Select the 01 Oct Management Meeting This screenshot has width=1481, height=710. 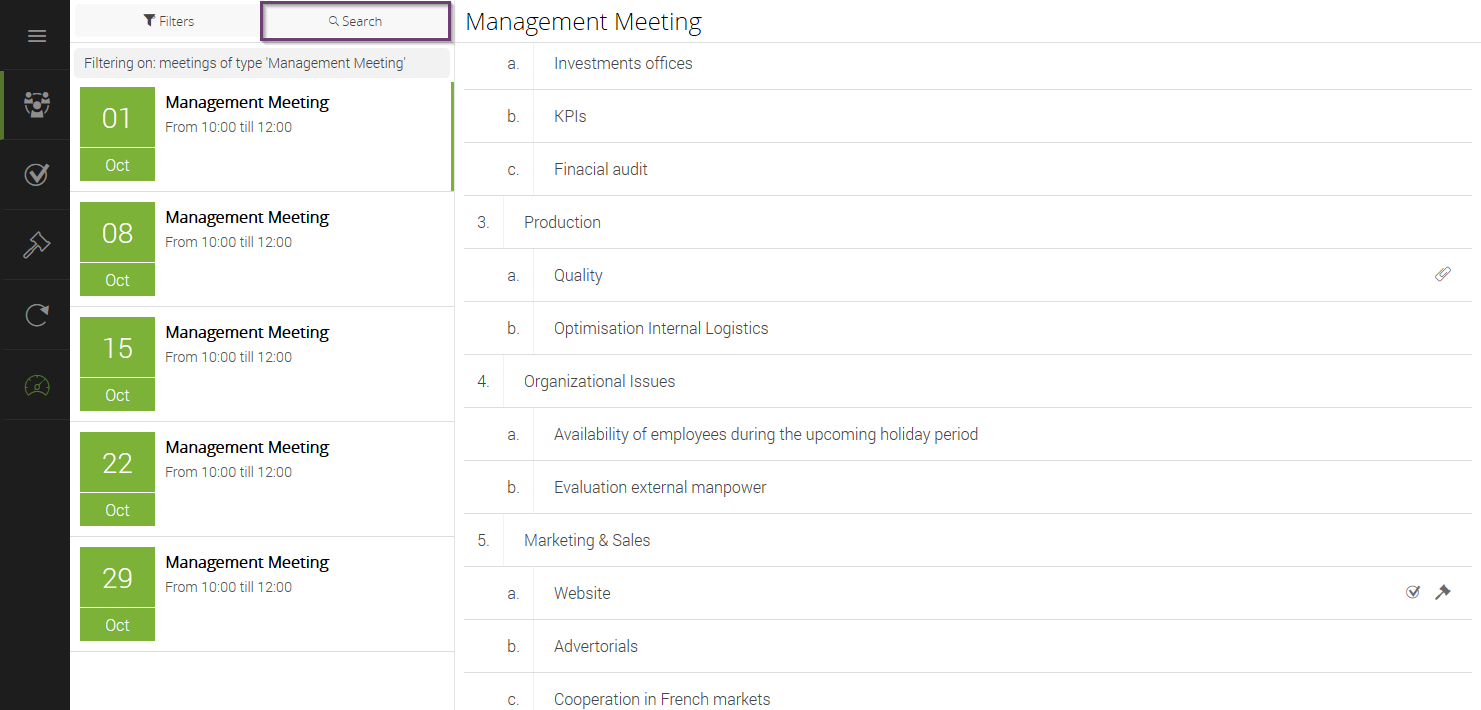coord(262,134)
